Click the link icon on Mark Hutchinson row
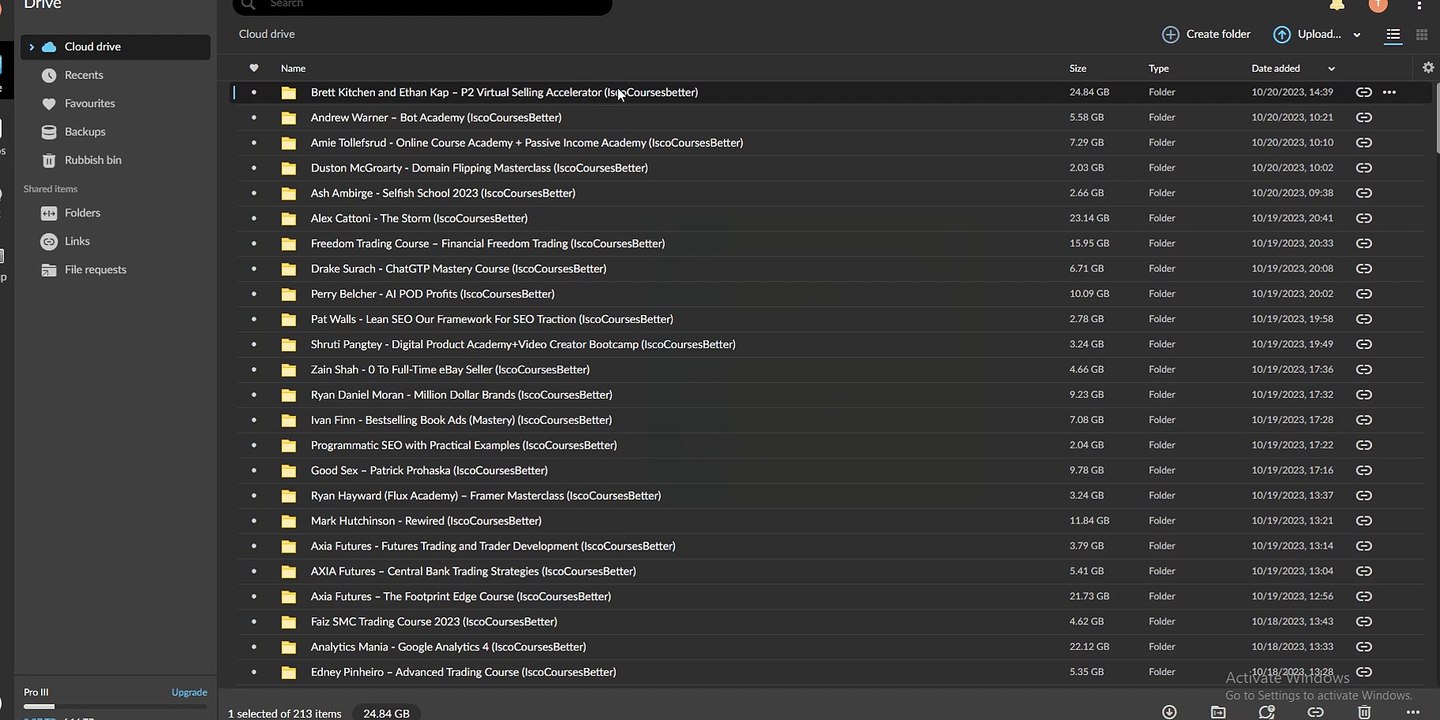 click(x=1363, y=521)
